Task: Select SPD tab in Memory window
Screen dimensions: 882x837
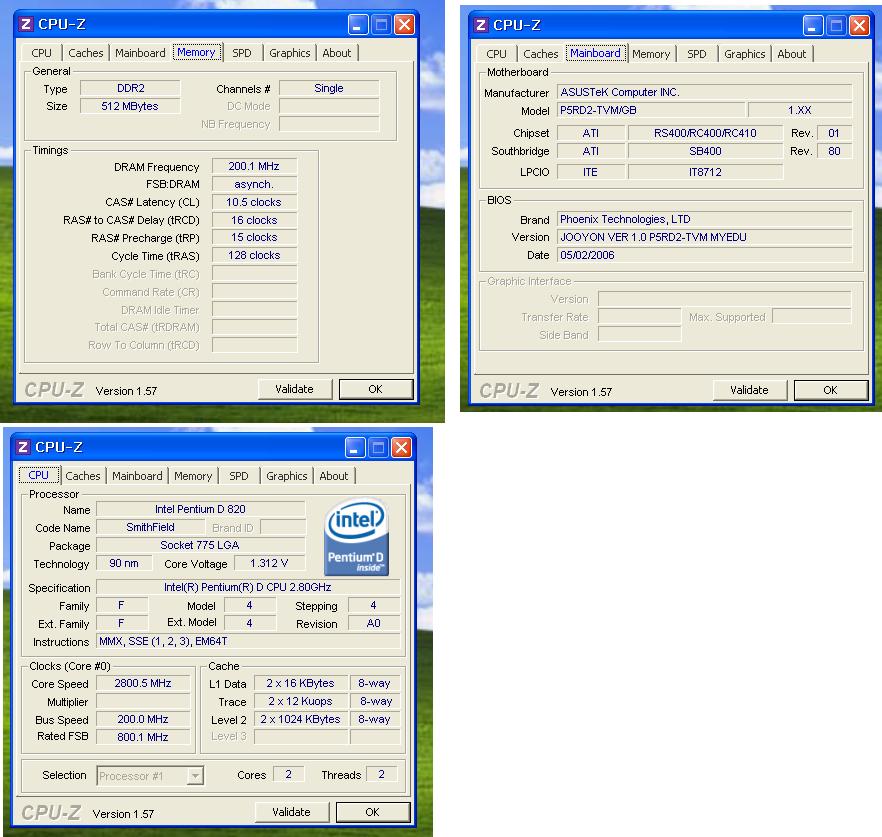Action: click(x=242, y=53)
